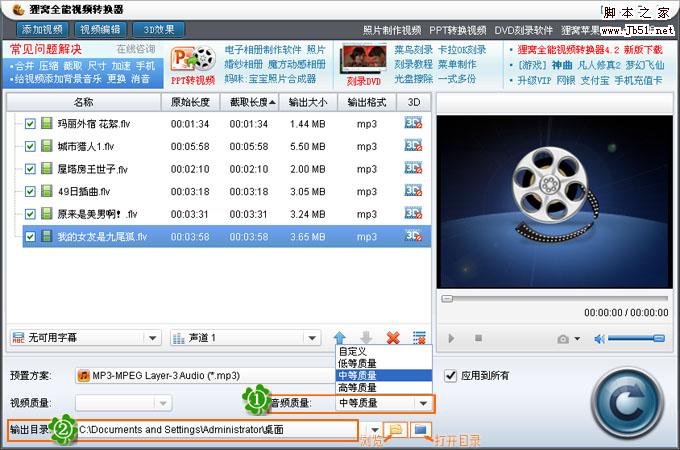Uncheck 49日插曲.flv checkbox
The image size is (680, 450).
30,191
